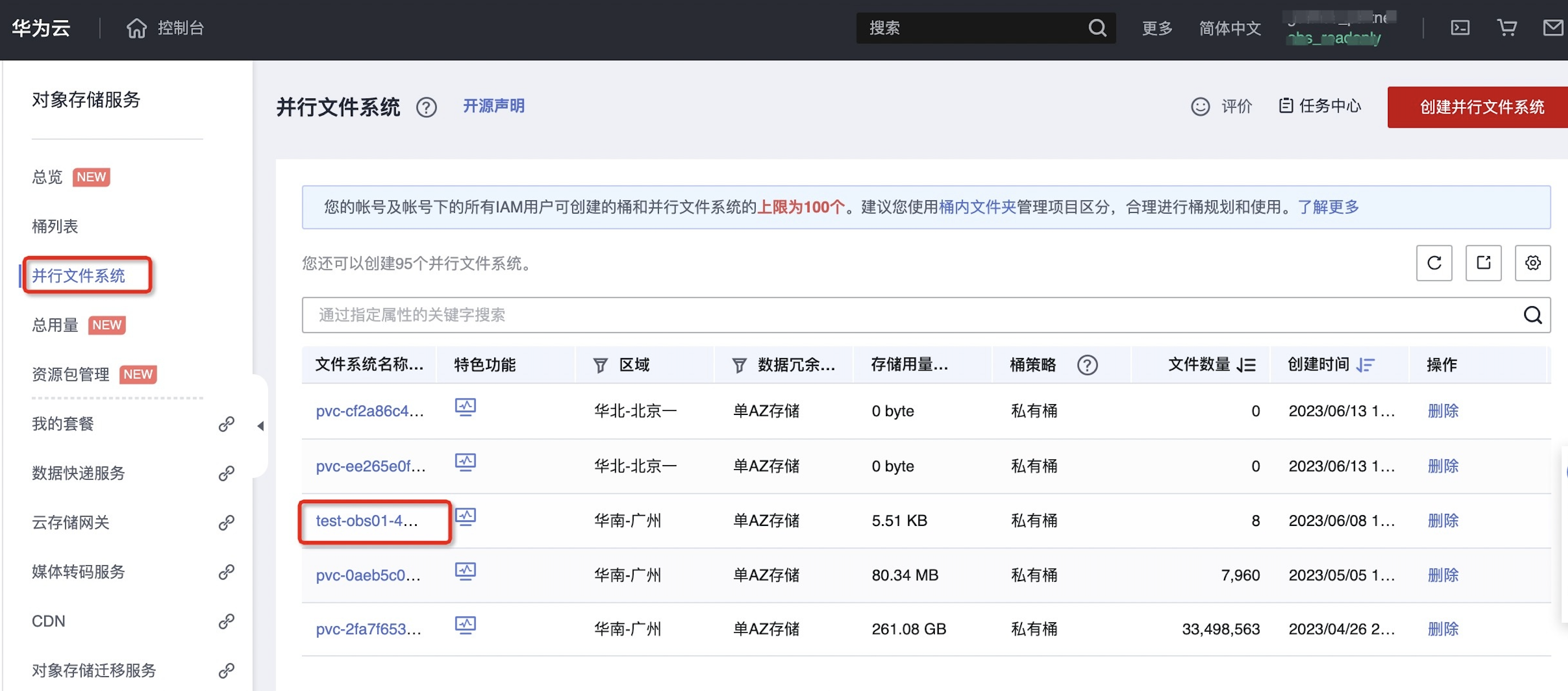The width and height of the screenshot is (1568, 691).
Task: Sort by 文件数量 column
Action: 1247,365
